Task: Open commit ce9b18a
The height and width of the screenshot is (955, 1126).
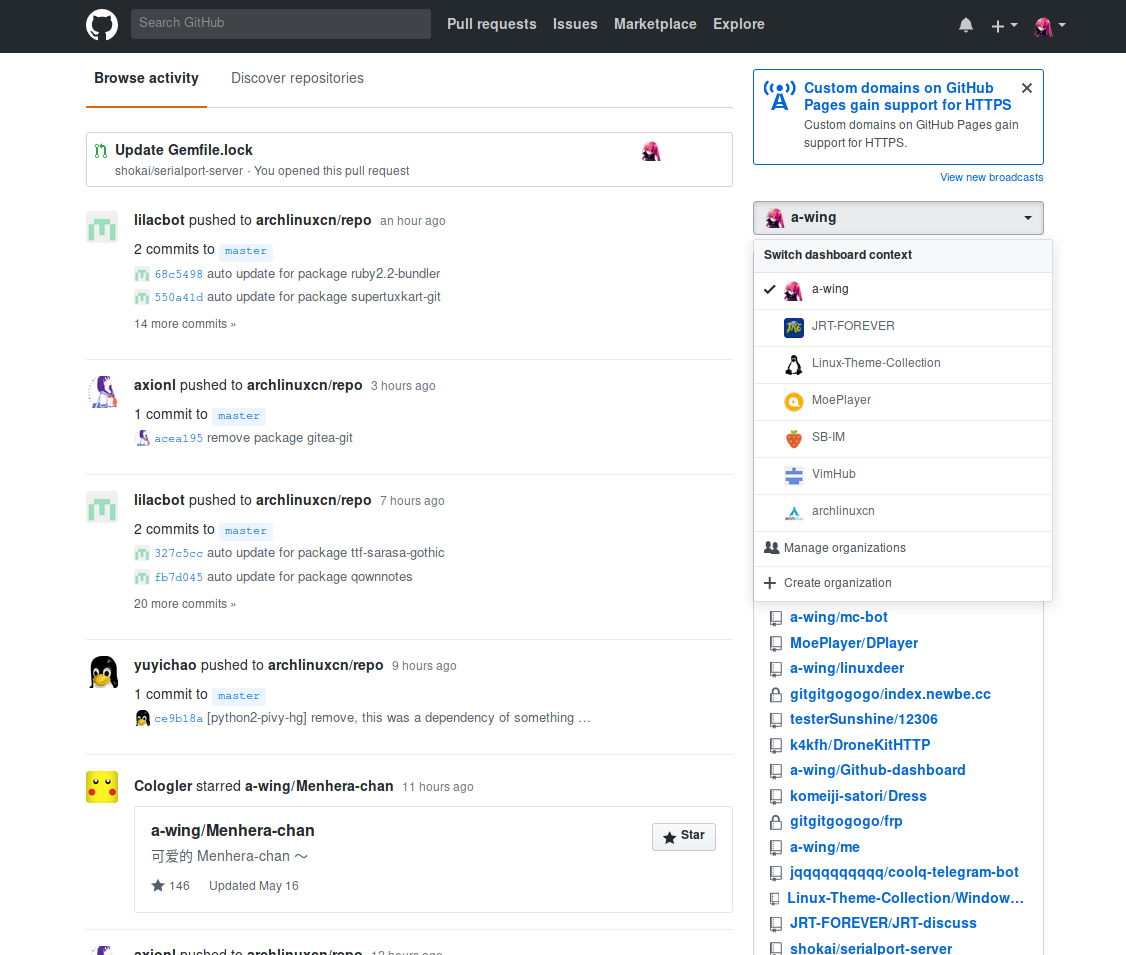Action: (179, 719)
